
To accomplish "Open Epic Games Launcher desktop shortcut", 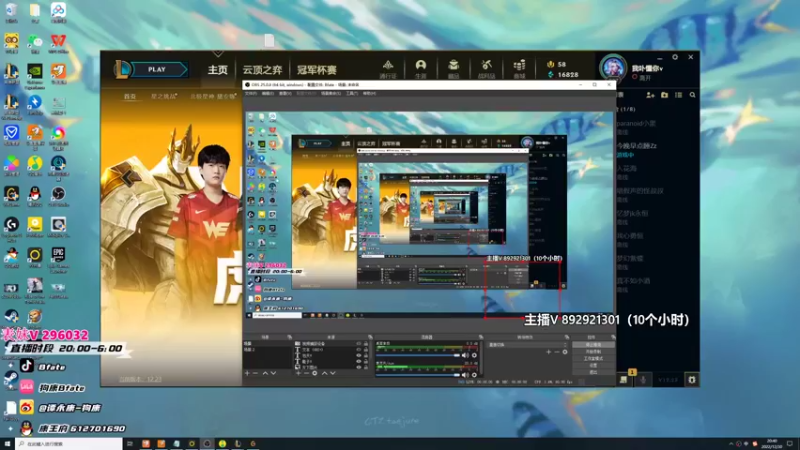I will pyautogui.click(x=58, y=259).
